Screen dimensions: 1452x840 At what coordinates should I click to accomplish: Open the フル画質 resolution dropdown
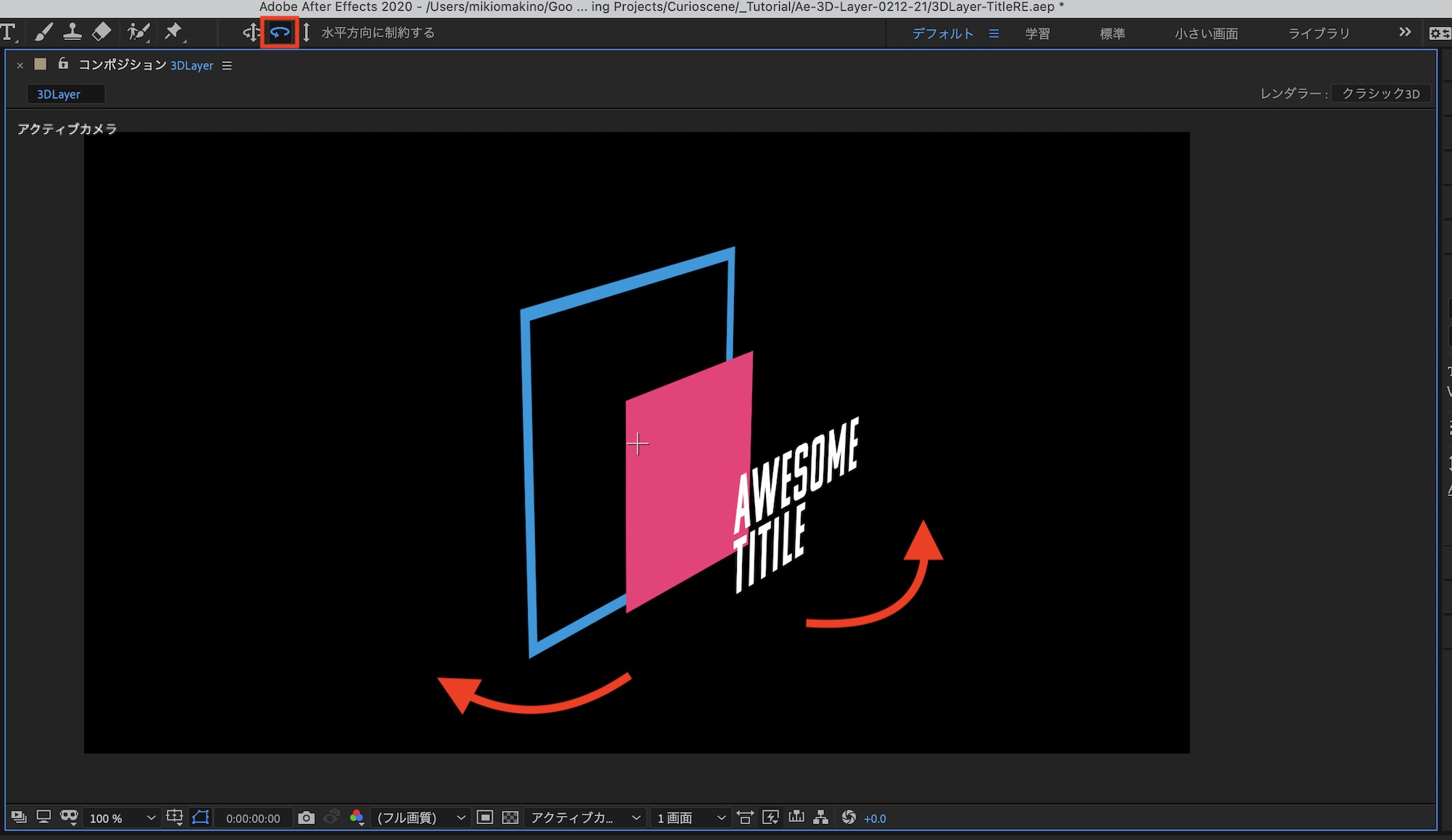point(420,818)
